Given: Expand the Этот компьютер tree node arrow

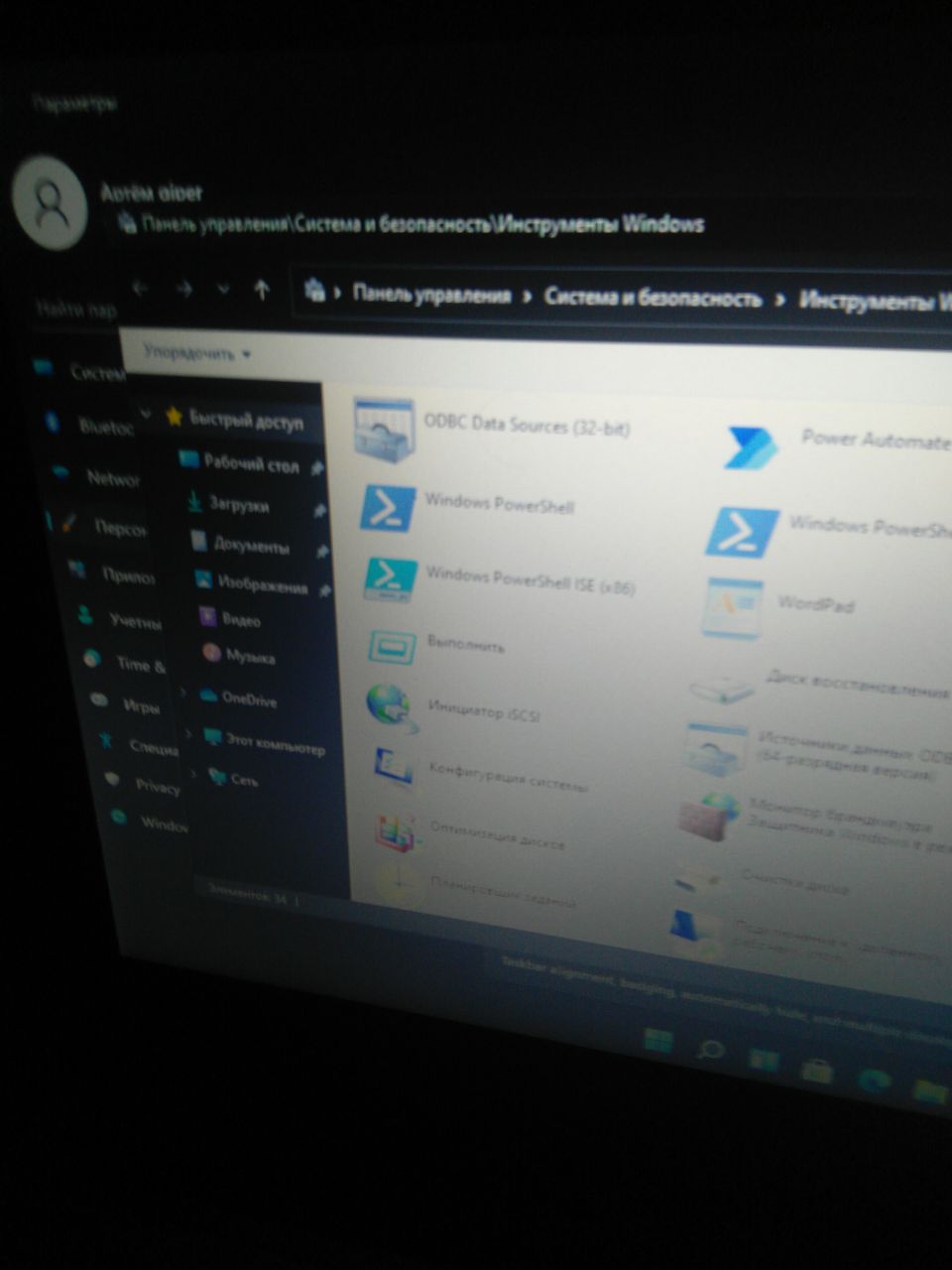Looking at the screenshot, I should click(x=188, y=733).
